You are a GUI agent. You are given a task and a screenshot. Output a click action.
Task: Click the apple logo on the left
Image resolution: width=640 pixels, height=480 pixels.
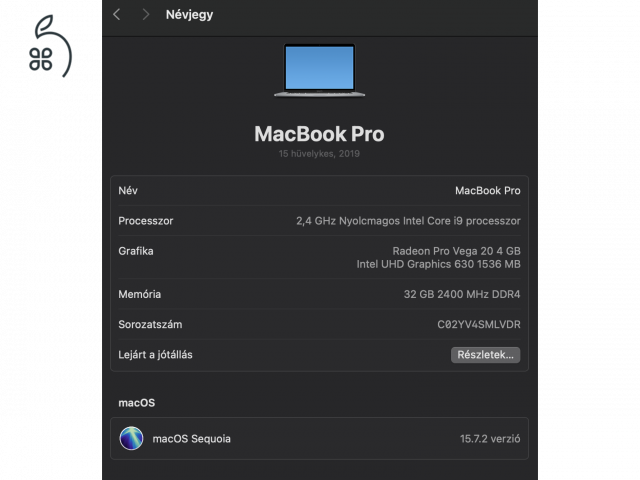50,46
